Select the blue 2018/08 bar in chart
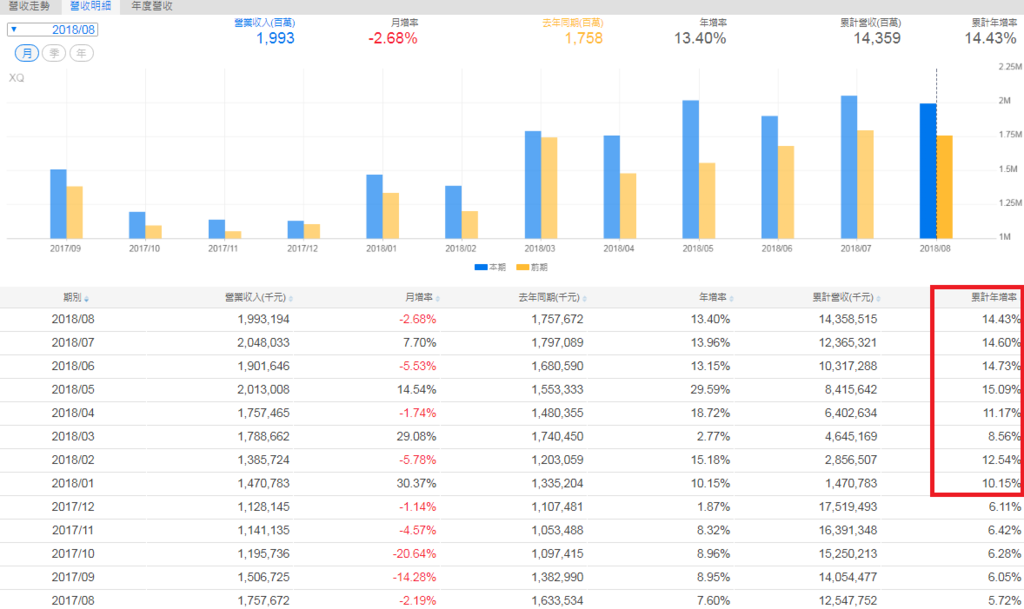This screenshot has width=1024, height=609. pos(928,171)
